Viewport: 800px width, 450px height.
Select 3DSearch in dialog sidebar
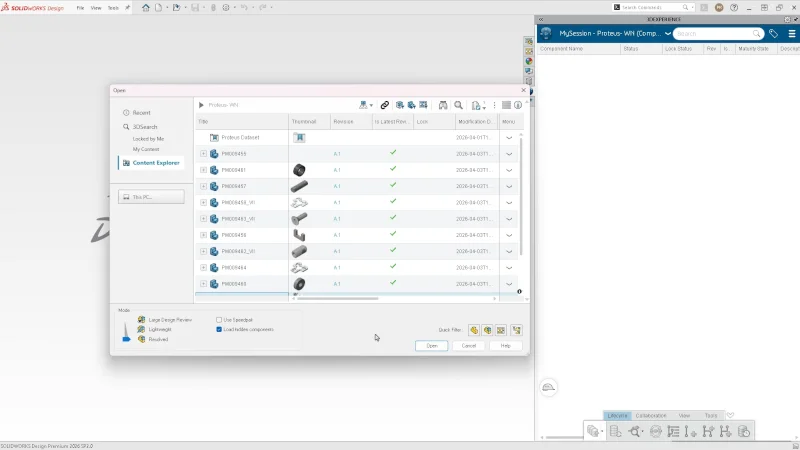145,127
